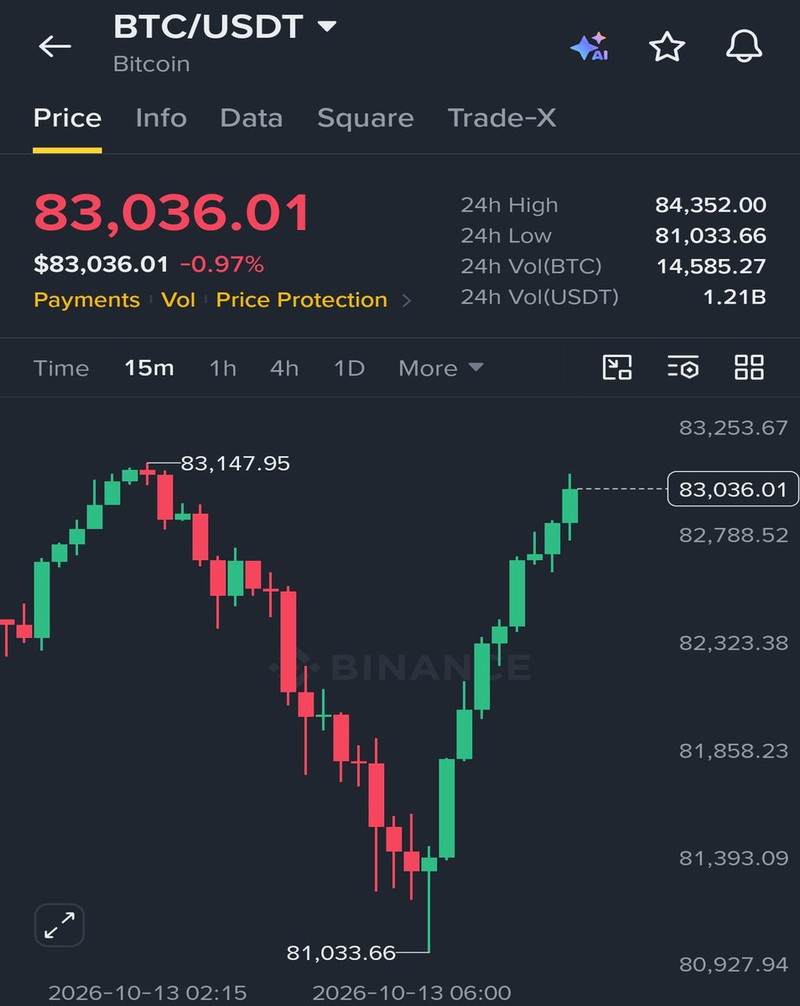The image size is (800, 1006).
Task: Select the 1D timeframe button
Action: tap(349, 368)
